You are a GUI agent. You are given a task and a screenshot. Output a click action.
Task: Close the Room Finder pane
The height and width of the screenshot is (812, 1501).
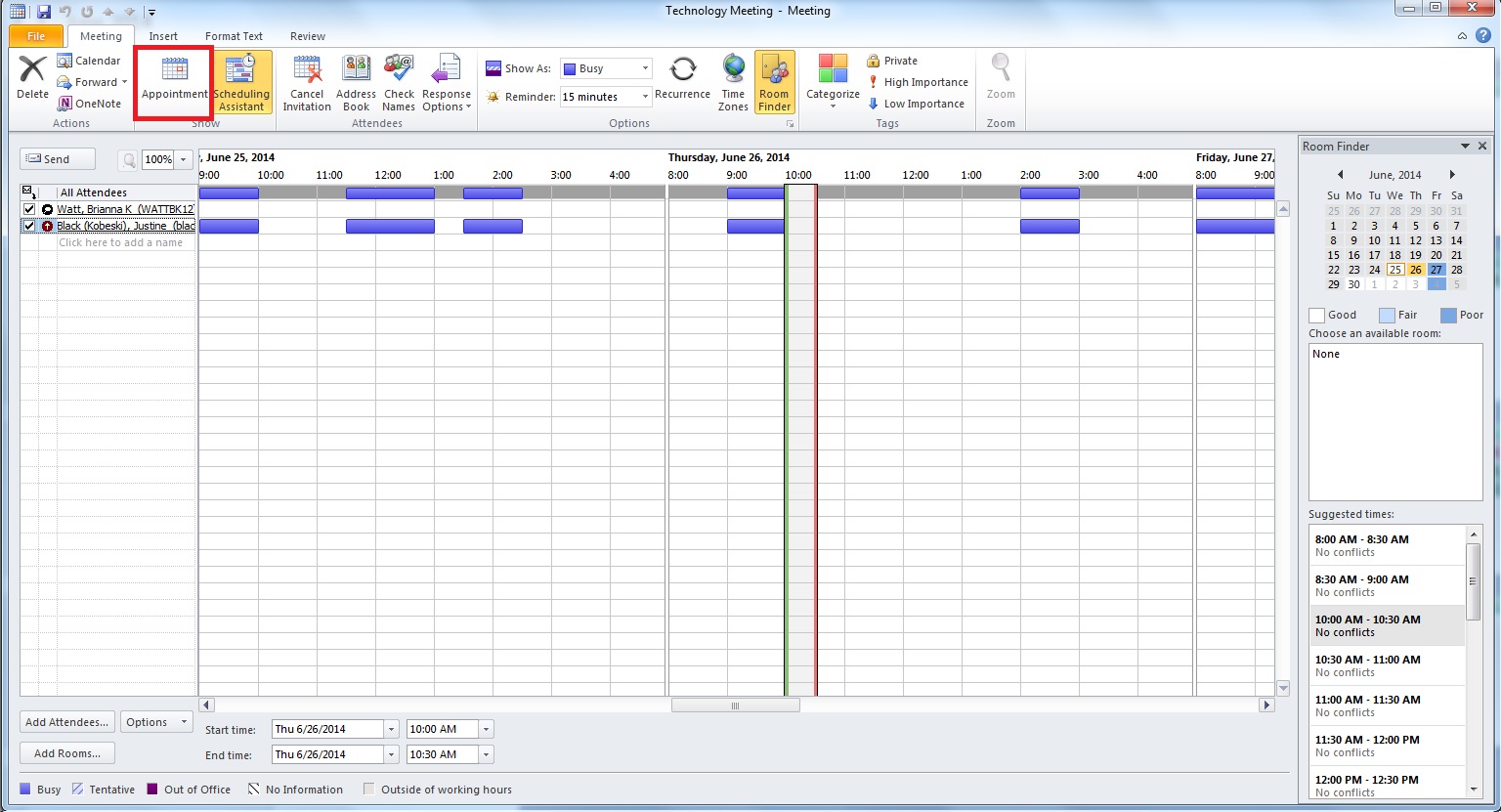point(1482,146)
